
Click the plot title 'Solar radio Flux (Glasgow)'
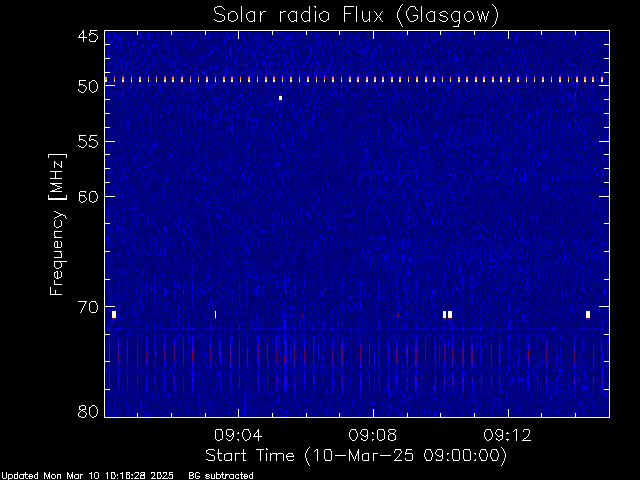(356, 16)
